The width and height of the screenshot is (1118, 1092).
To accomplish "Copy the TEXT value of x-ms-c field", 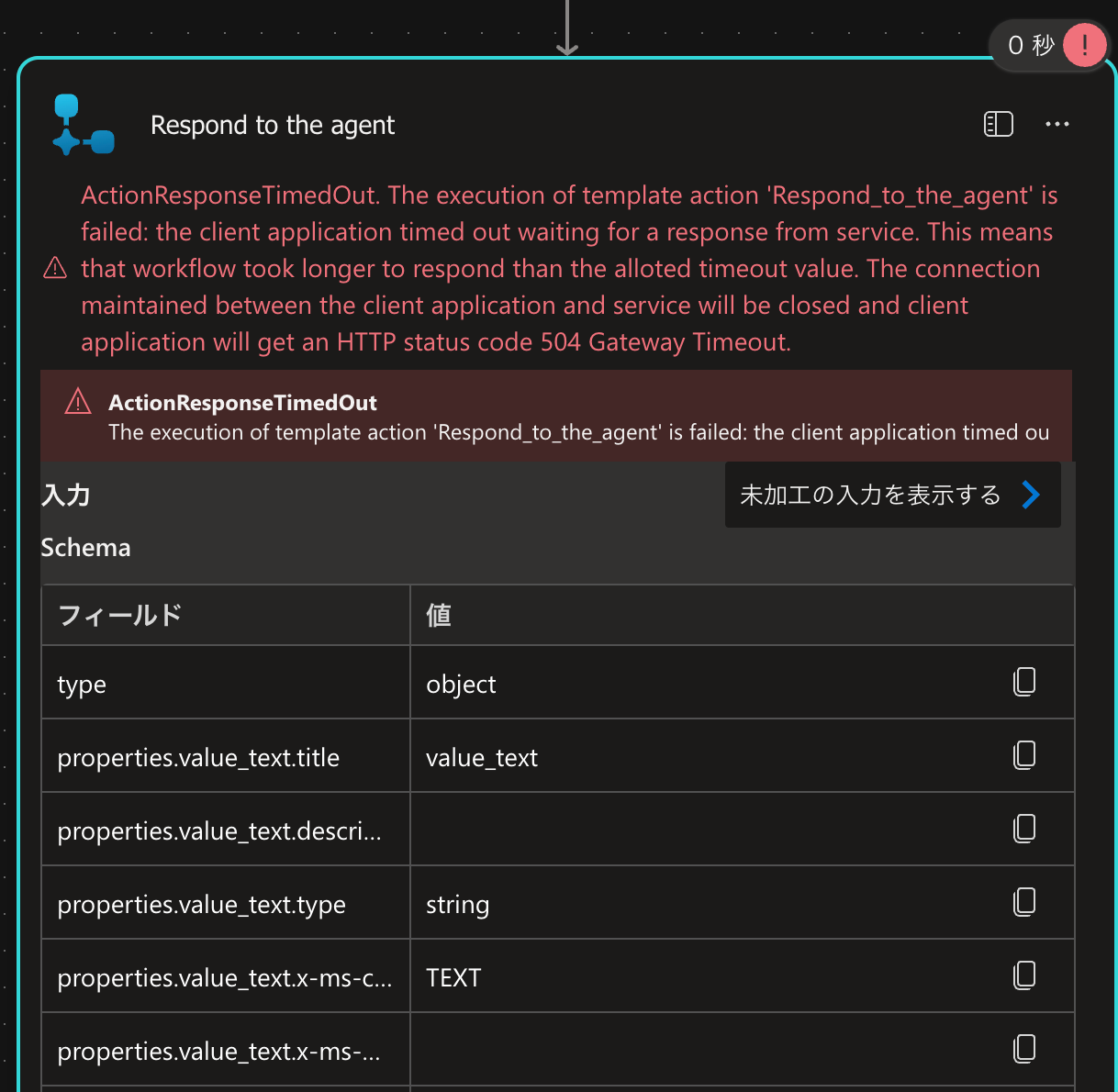I will click(x=1024, y=975).
